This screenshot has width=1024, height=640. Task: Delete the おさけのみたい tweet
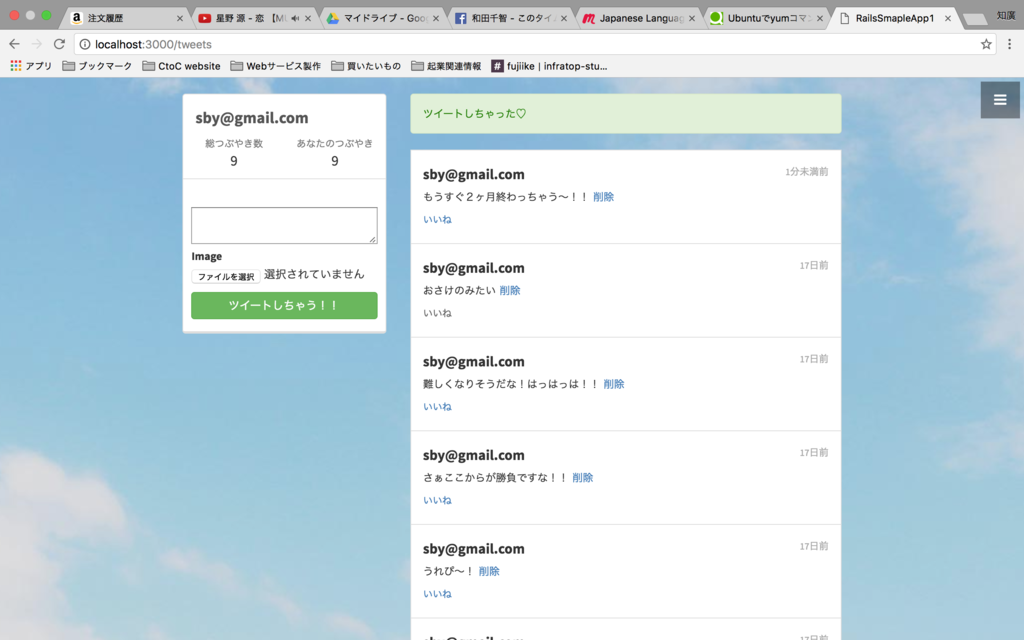[x=510, y=290]
